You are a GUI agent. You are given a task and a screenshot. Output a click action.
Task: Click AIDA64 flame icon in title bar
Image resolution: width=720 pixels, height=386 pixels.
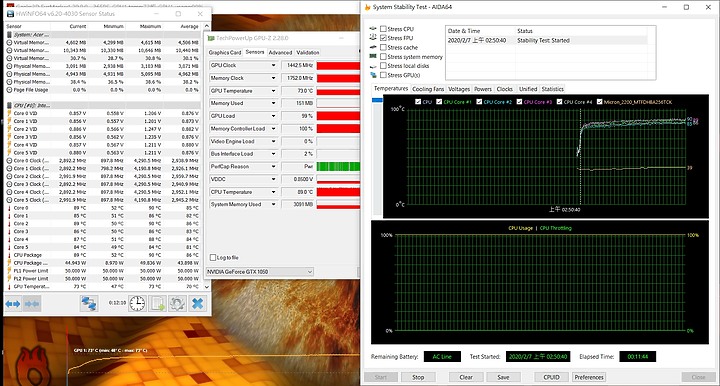point(367,7)
